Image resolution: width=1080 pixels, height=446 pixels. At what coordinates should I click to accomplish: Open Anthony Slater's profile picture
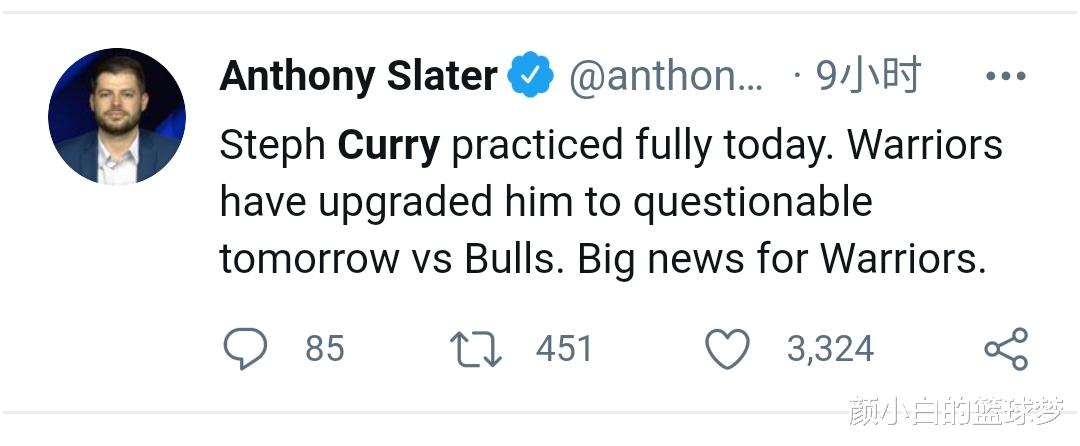coord(117,117)
